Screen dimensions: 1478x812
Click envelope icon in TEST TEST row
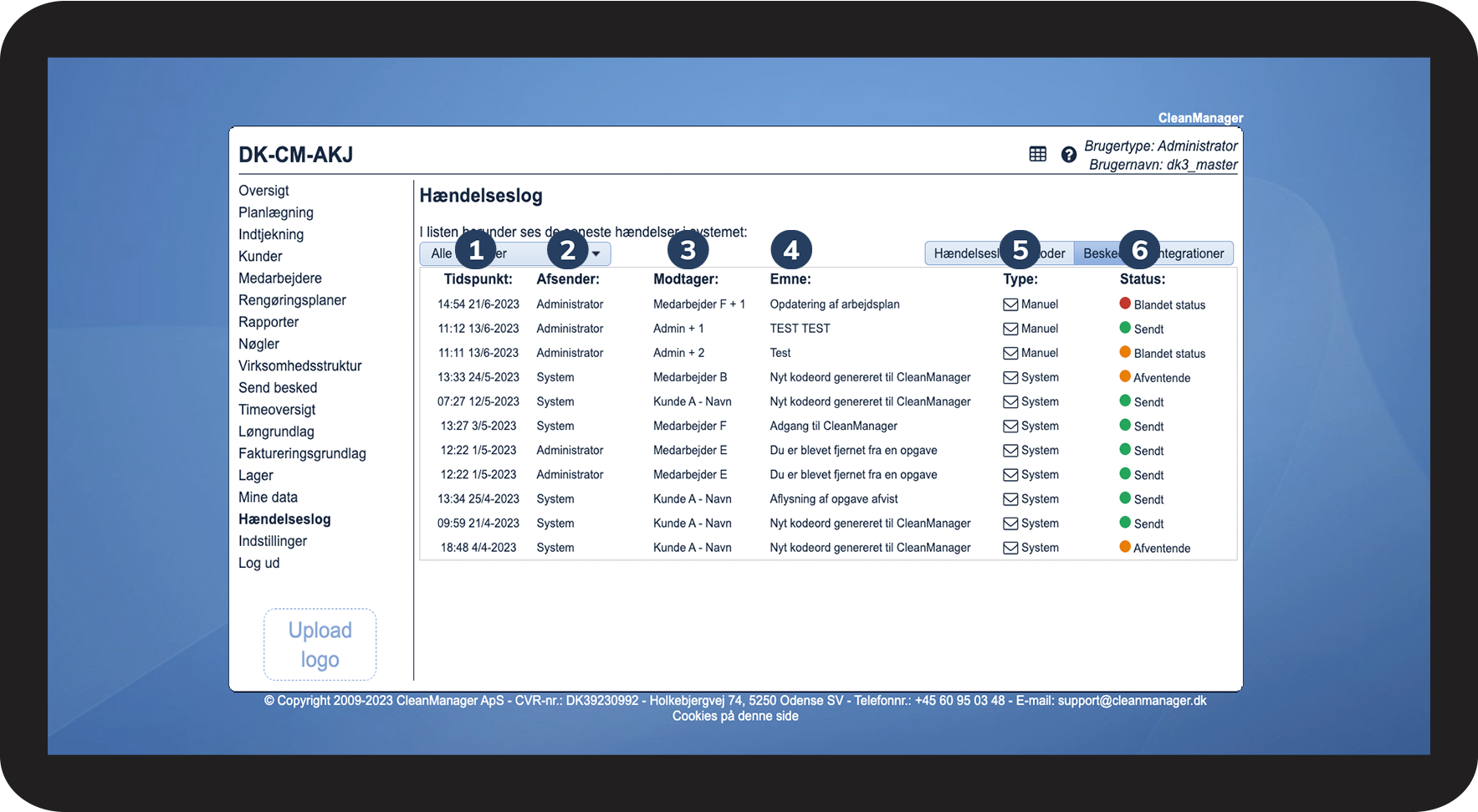[x=1010, y=329]
